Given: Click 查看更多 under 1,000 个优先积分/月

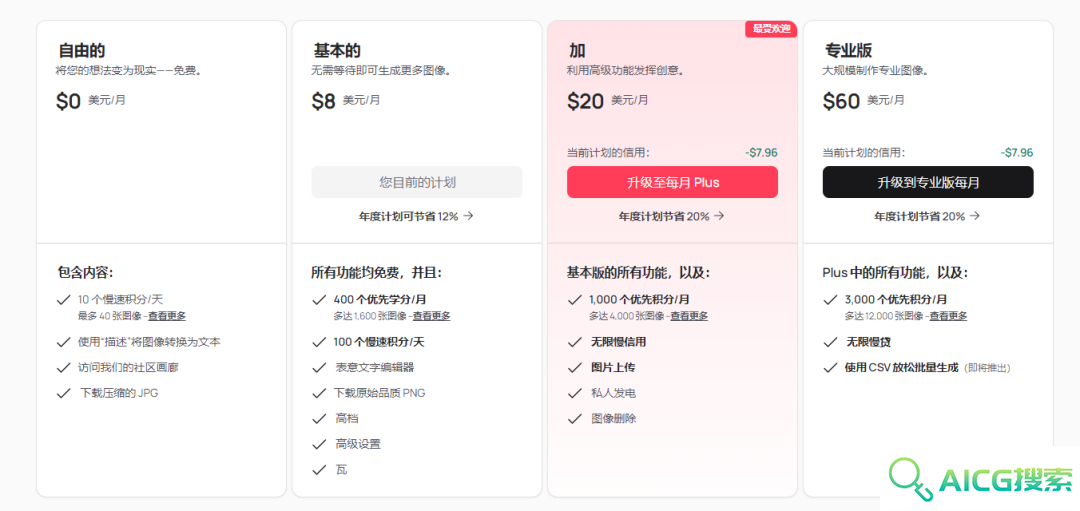Looking at the screenshot, I should [689, 316].
